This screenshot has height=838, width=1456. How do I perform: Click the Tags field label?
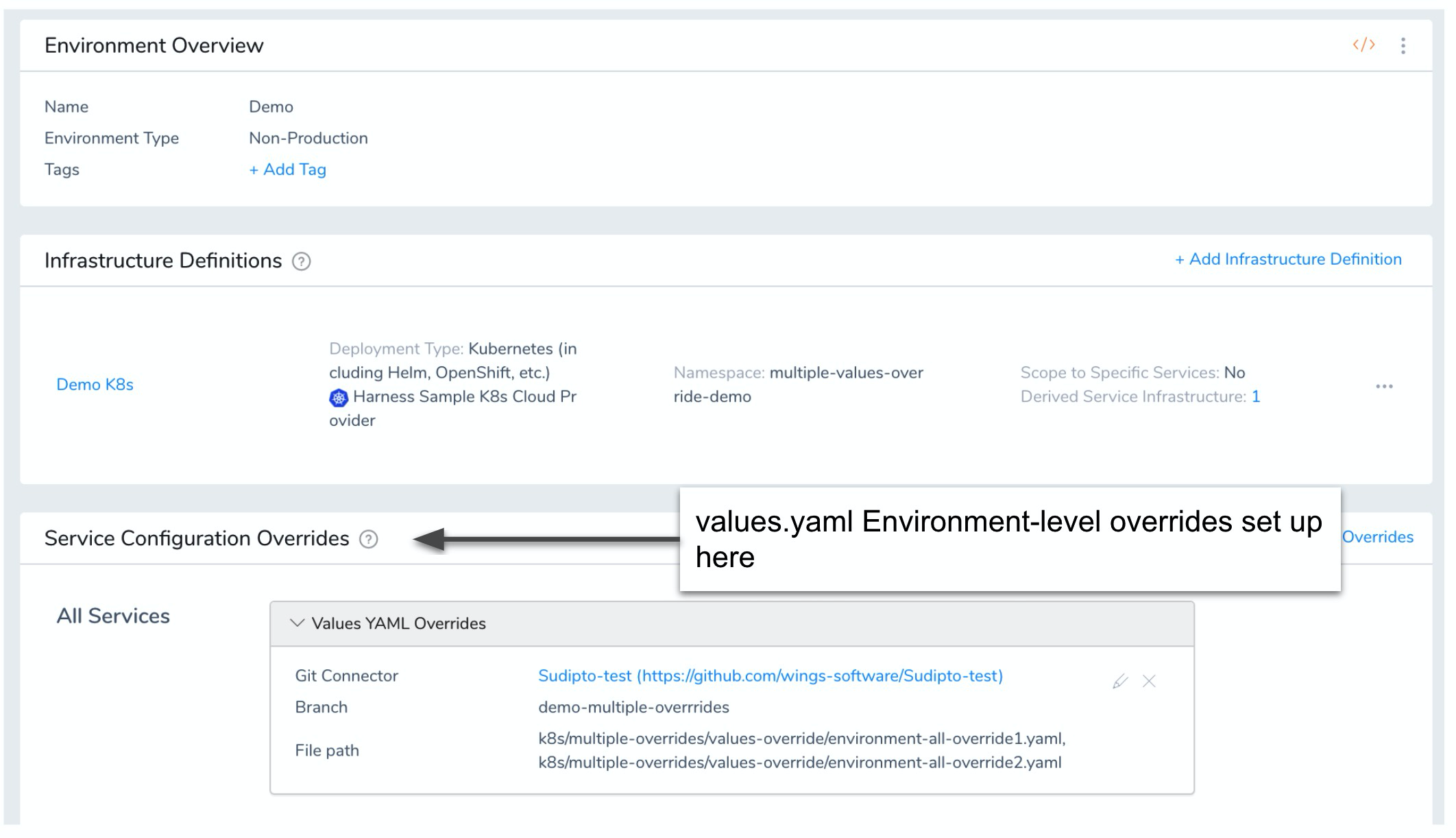62,169
